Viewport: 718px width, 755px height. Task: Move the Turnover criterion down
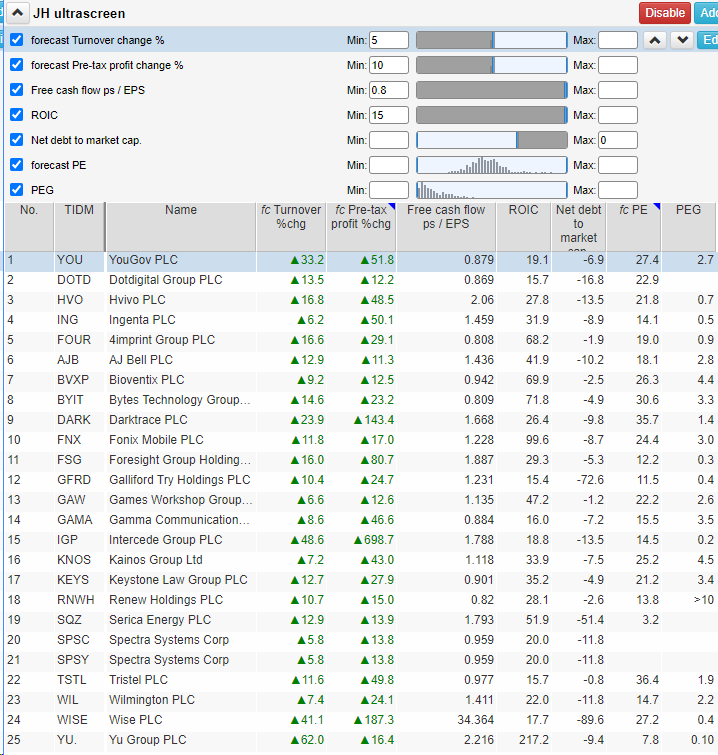pos(681,40)
